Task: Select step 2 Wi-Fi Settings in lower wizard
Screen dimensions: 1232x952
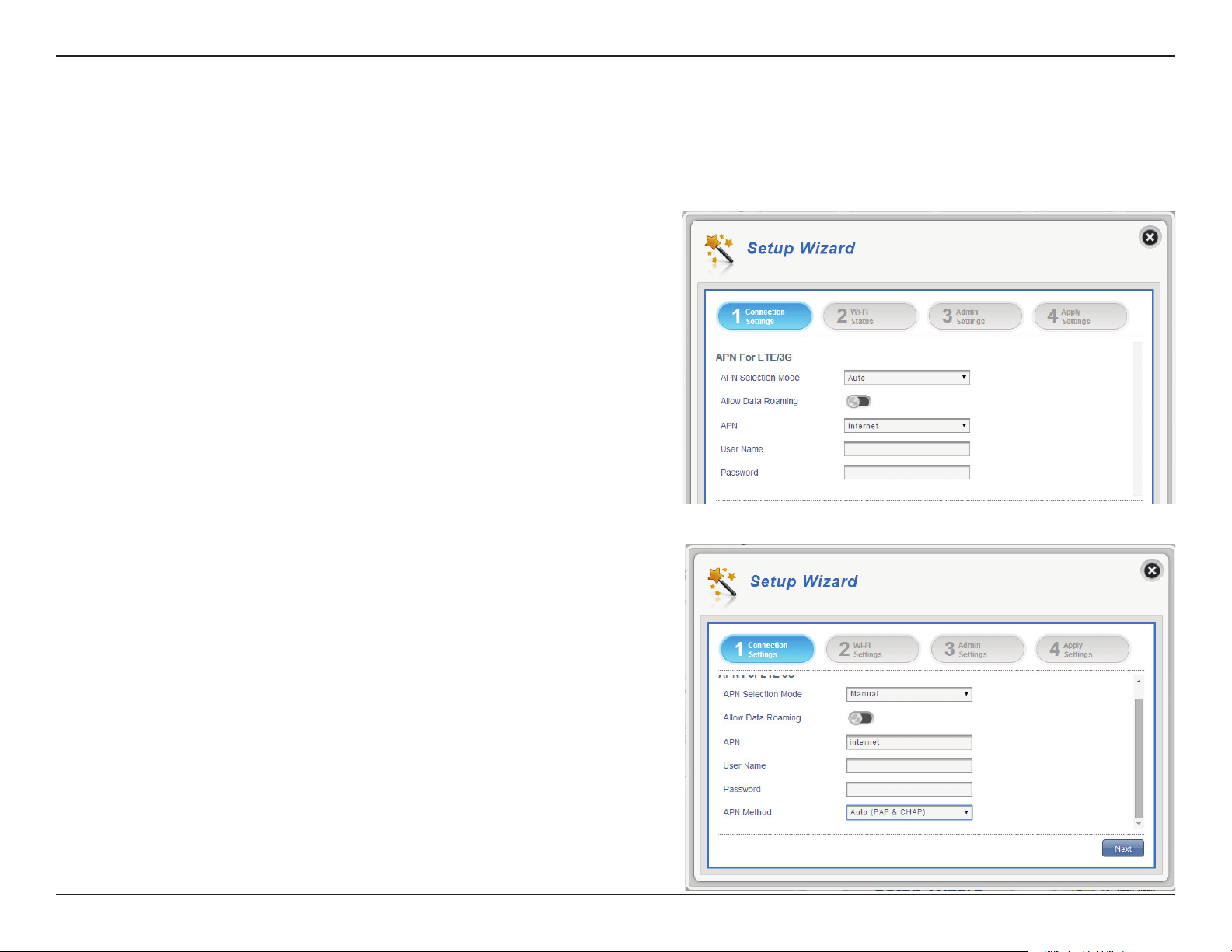Action: 872,650
